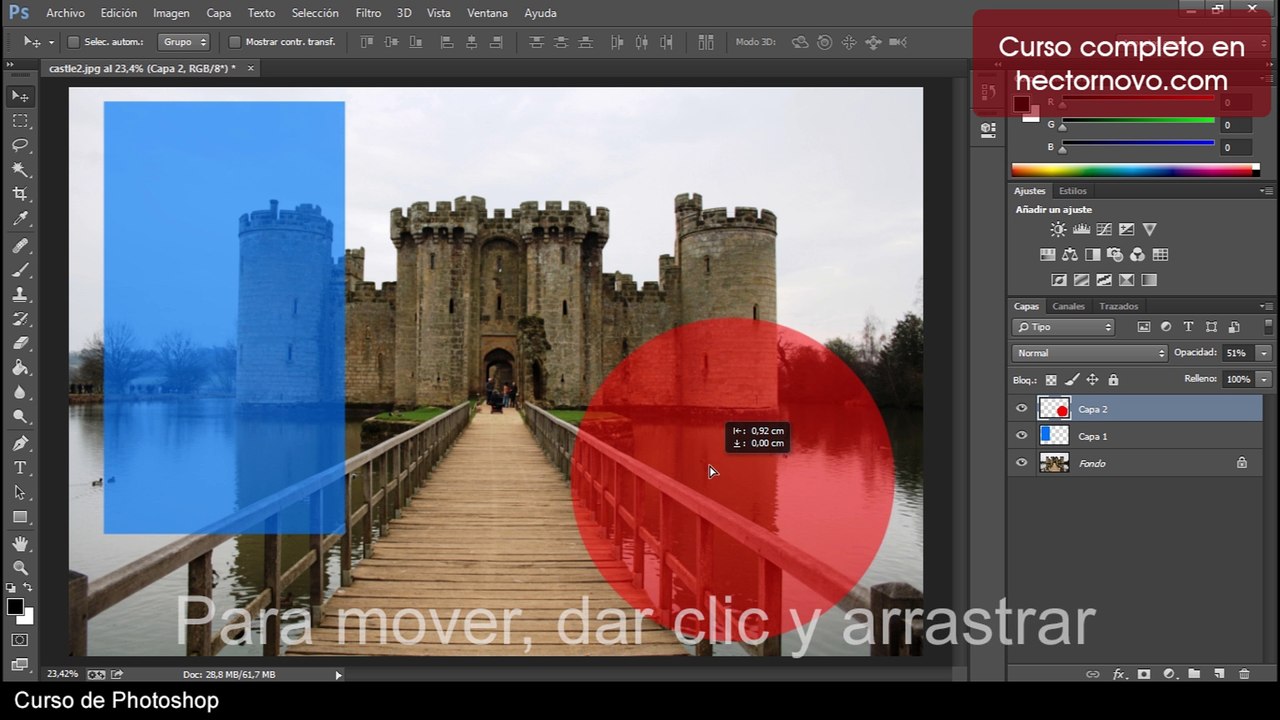Screen dimensions: 1280x720
Task: Select the Lasso tool
Action: click(x=20, y=145)
